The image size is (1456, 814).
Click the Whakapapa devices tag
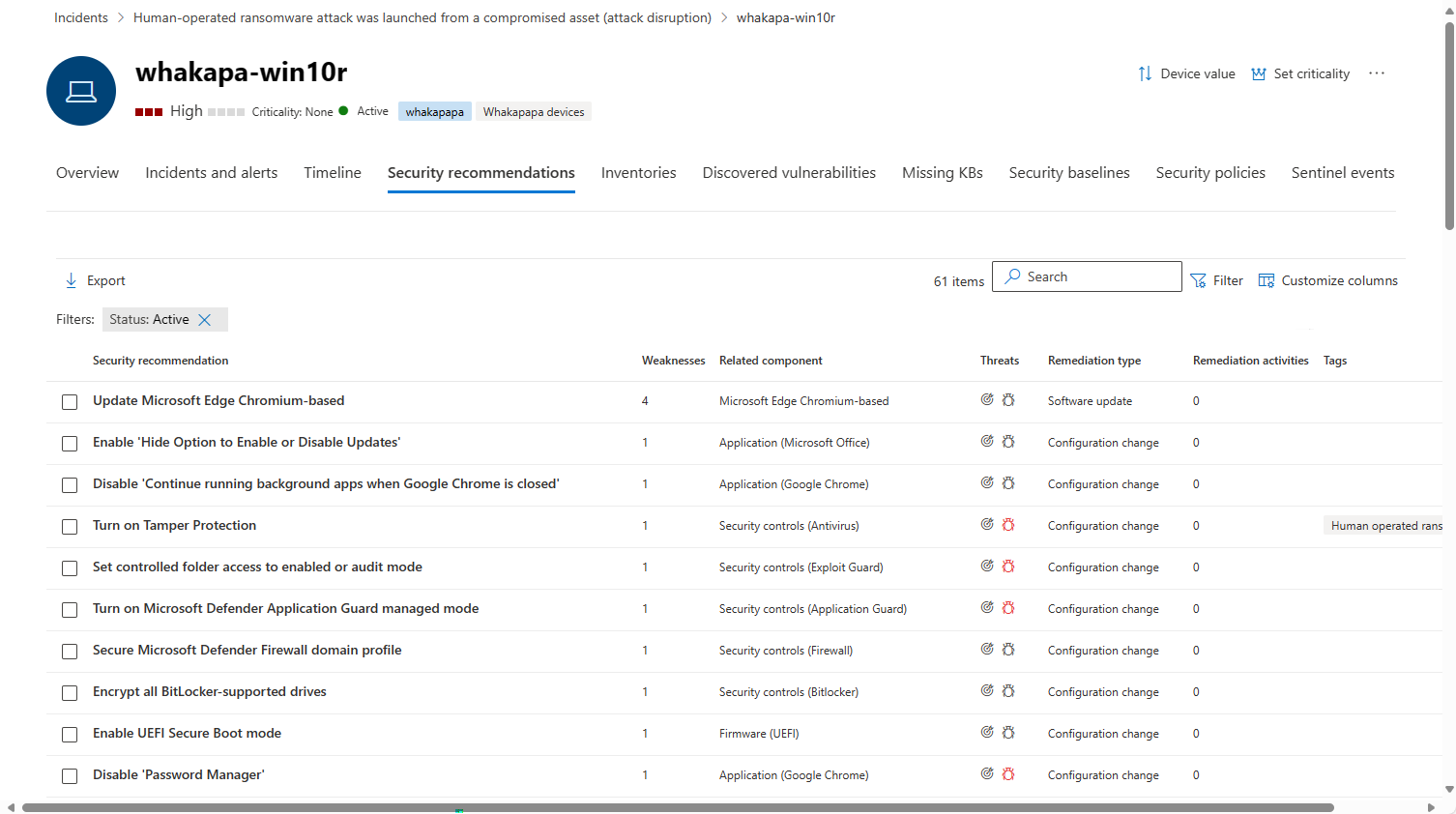pos(534,112)
